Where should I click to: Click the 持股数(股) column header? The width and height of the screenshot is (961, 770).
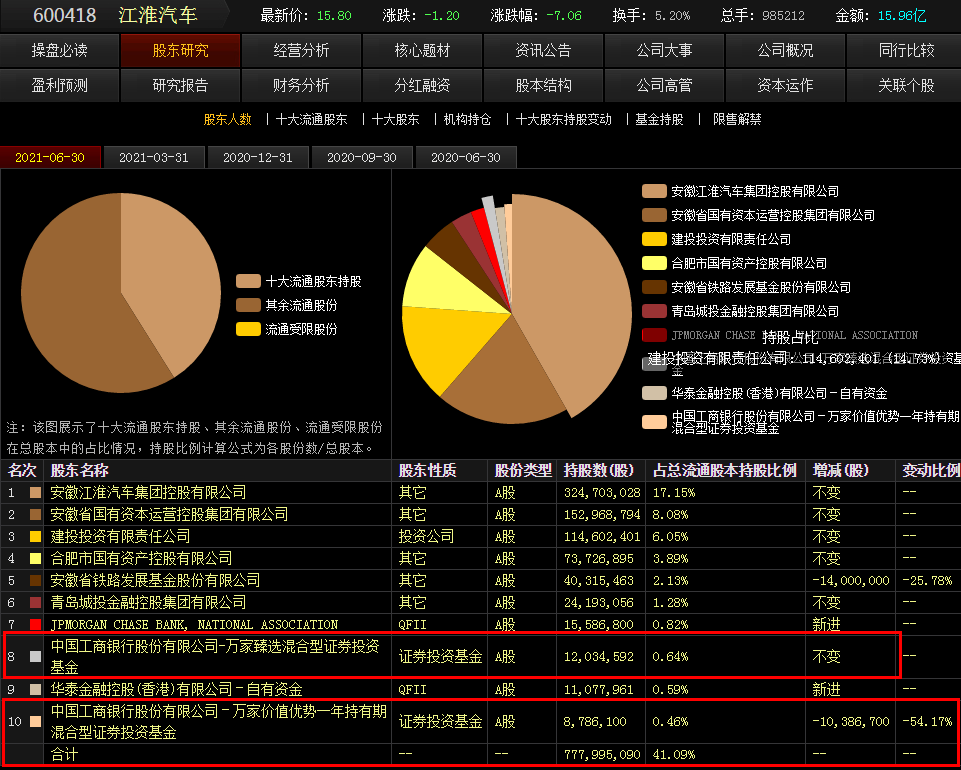point(601,471)
